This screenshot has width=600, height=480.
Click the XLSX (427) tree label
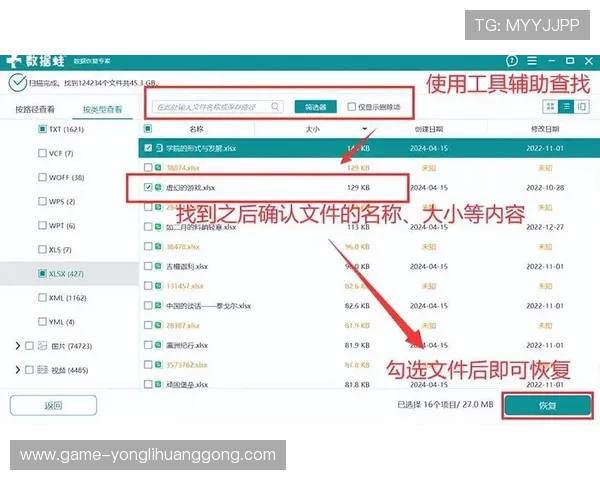click(66, 274)
